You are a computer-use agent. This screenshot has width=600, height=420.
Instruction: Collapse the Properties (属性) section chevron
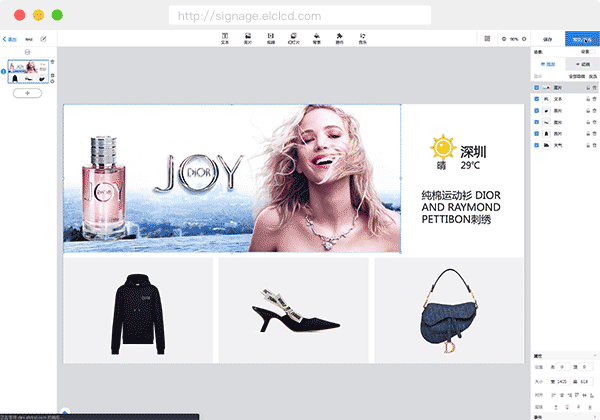595,355
